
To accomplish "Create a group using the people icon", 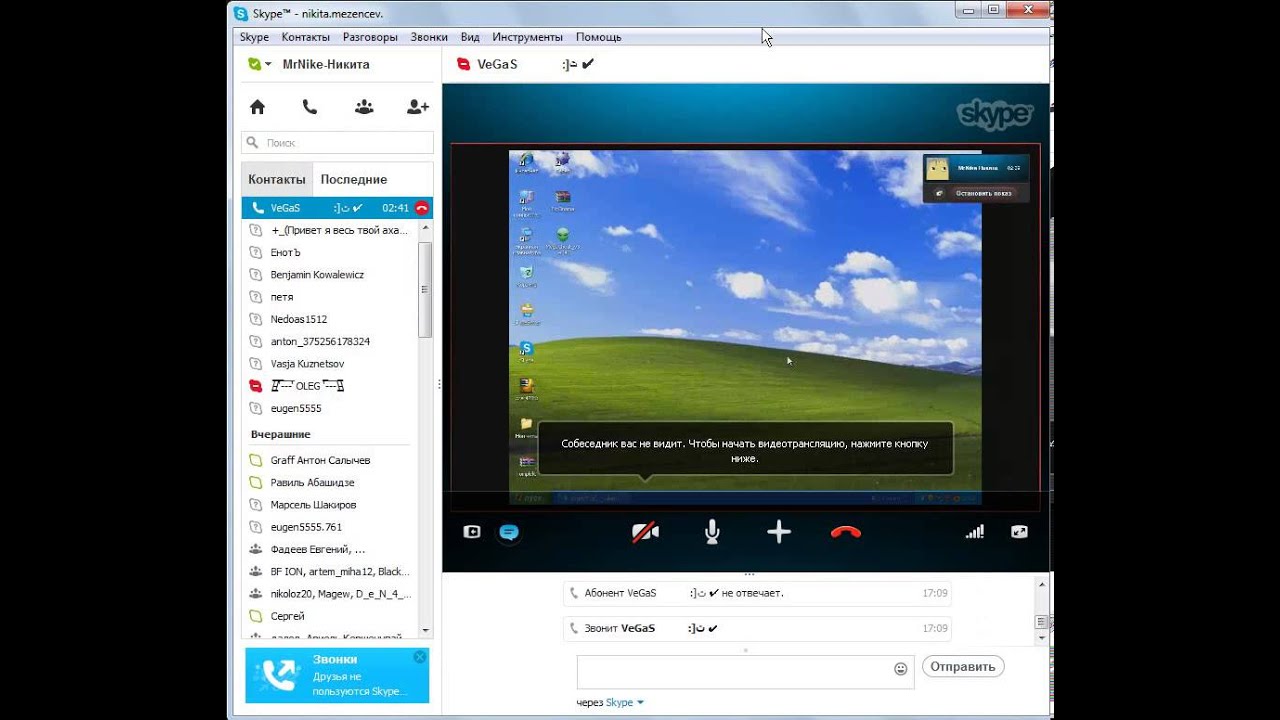I will [x=364, y=107].
